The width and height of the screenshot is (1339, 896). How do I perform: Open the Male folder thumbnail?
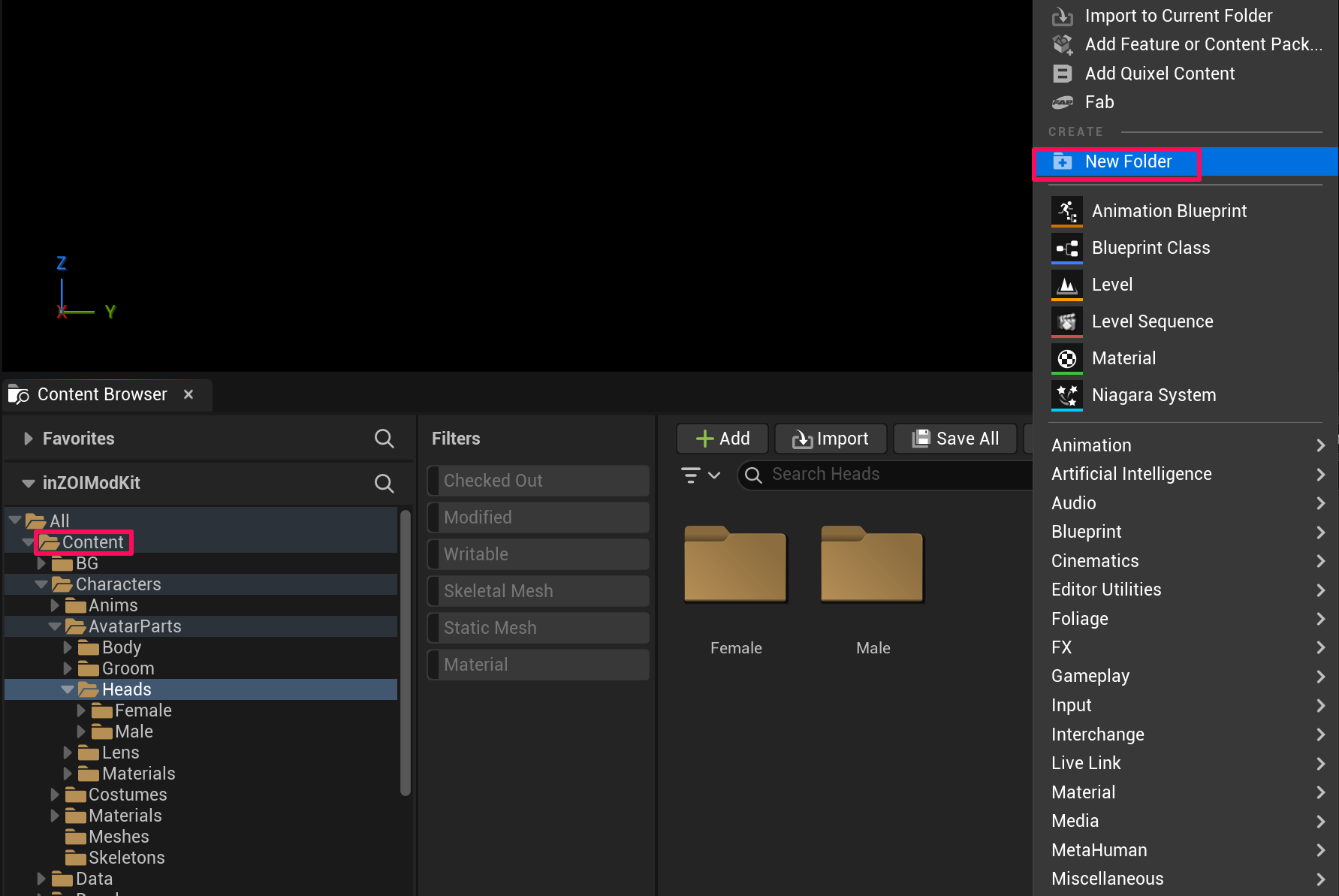(871, 566)
